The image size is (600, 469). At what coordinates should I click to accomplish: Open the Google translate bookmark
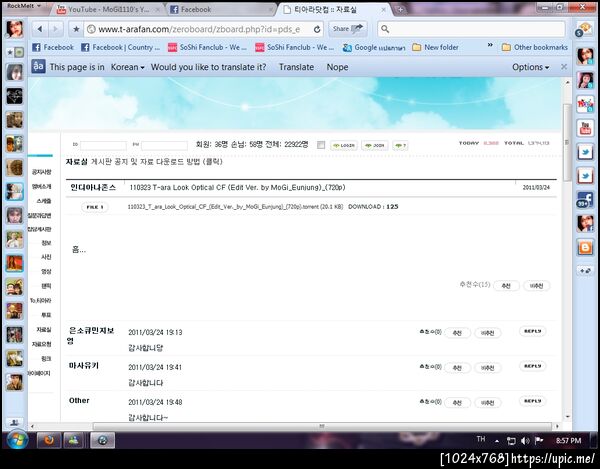point(374,47)
